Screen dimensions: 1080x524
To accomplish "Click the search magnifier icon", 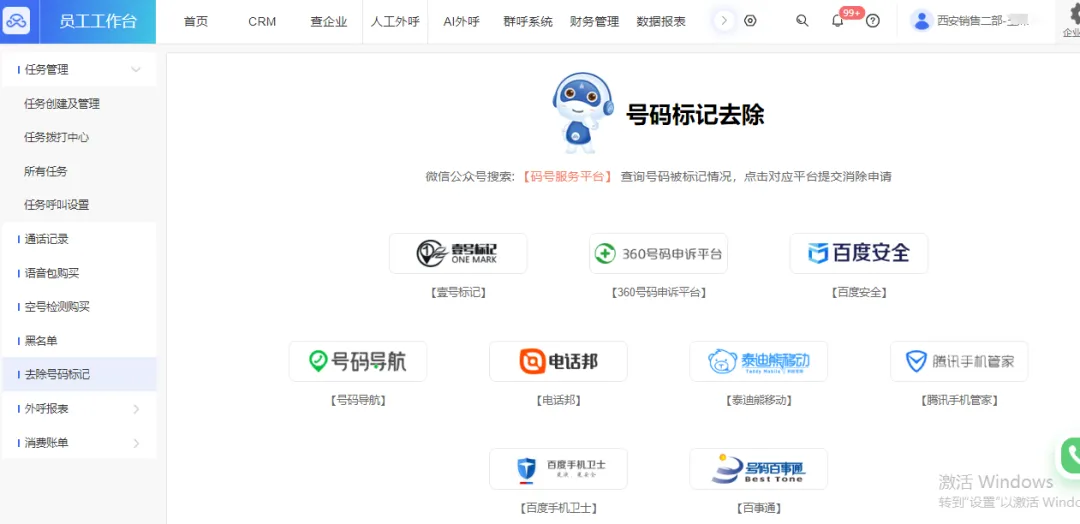I will click(x=802, y=21).
